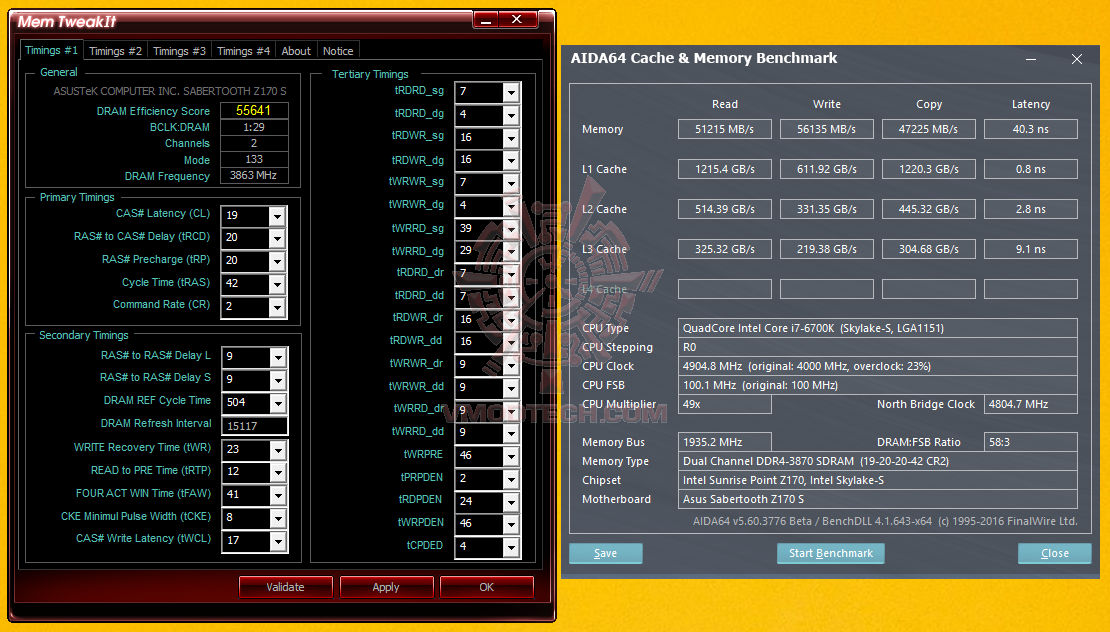Open the FOUR ACT WIN Time (tFAW) dropdown
Image resolution: width=1110 pixels, height=632 pixels.
(x=278, y=495)
